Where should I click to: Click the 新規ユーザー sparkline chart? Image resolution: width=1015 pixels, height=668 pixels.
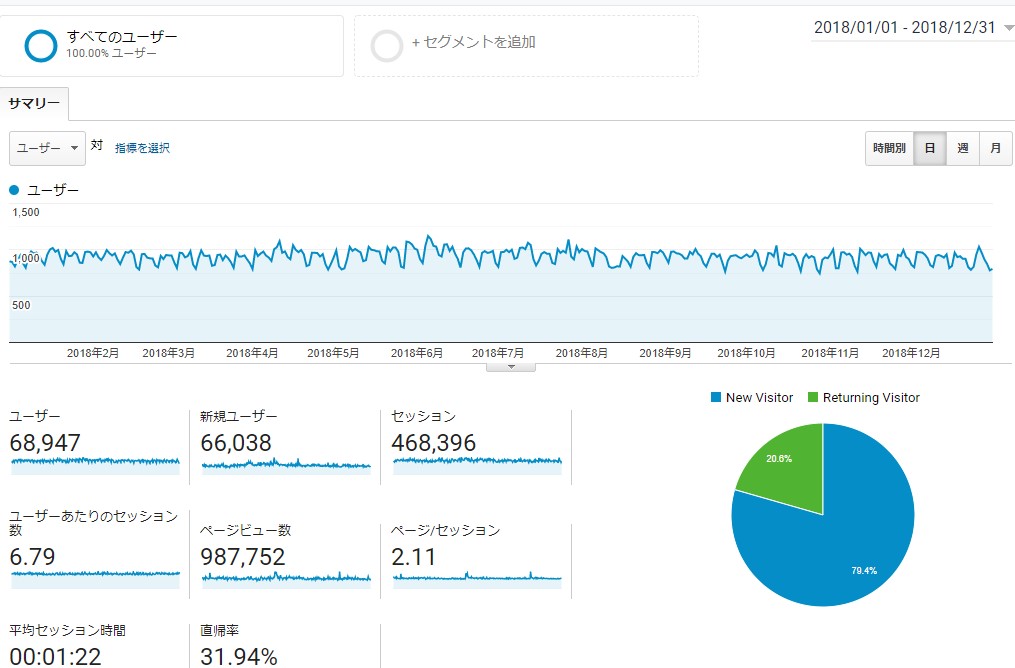(x=286, y=465)
